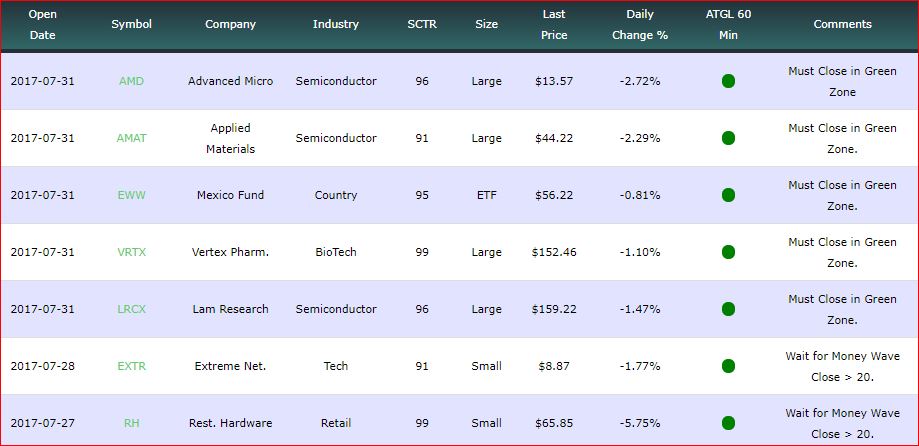919x446 pixels.
Task: Click the -1.77% daily change value
Action: [640, 366]
